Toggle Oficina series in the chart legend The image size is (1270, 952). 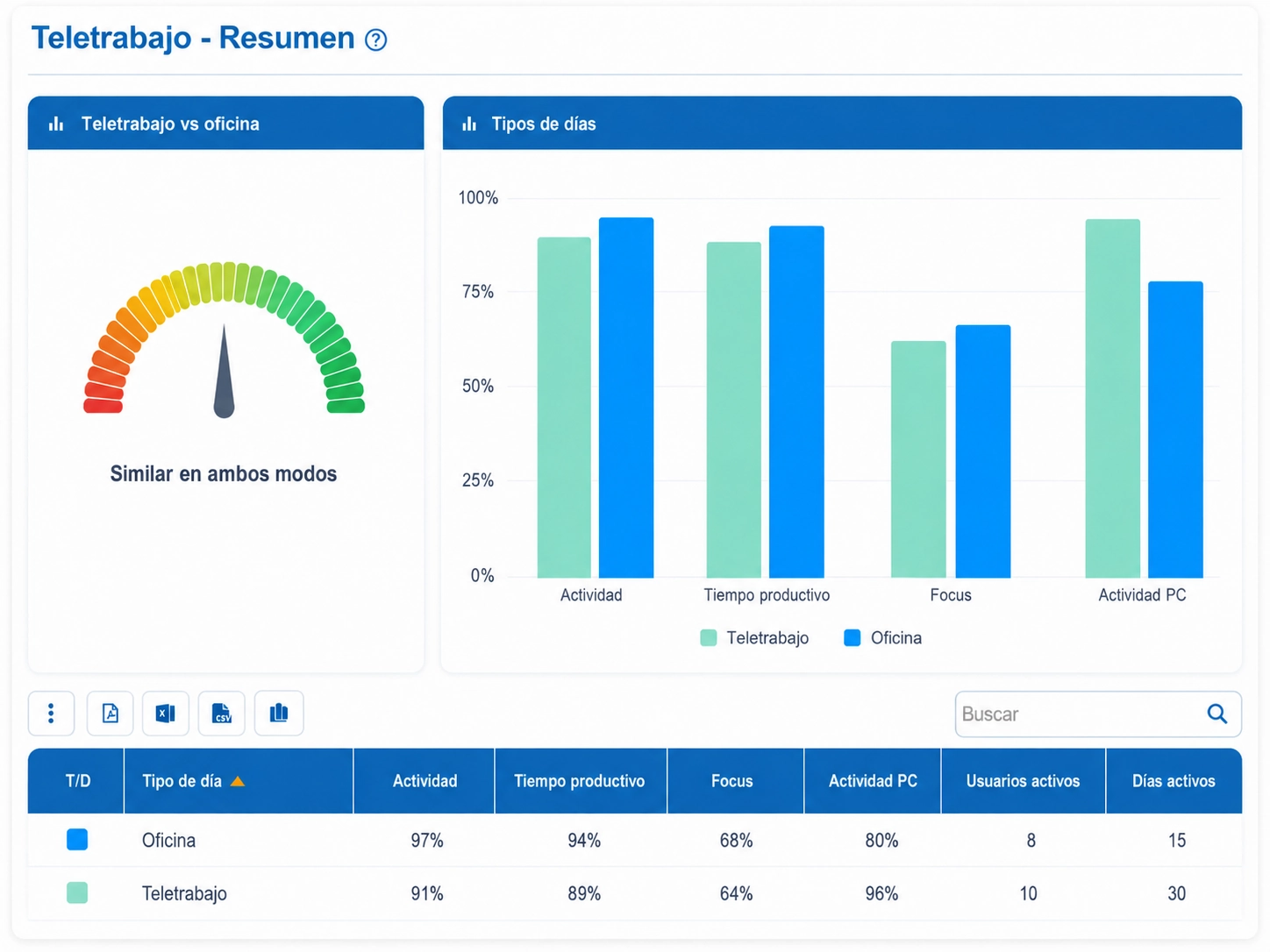(x=882, y=638)
